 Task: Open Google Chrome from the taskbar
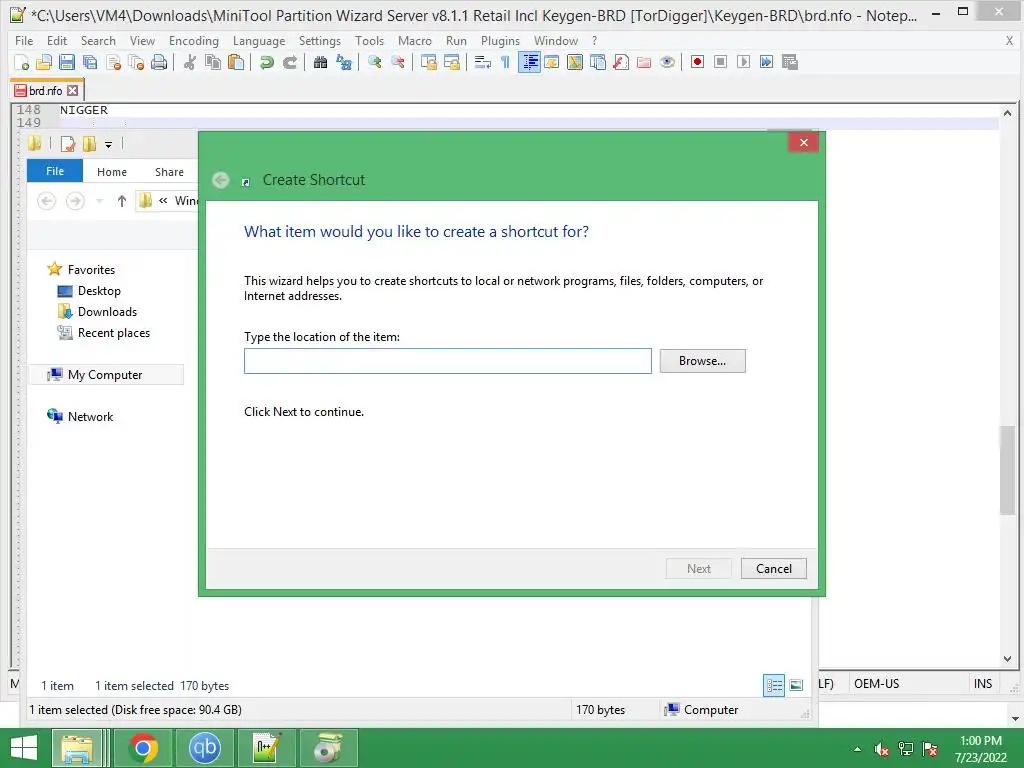pyautogui.click(x=143, y=748)
